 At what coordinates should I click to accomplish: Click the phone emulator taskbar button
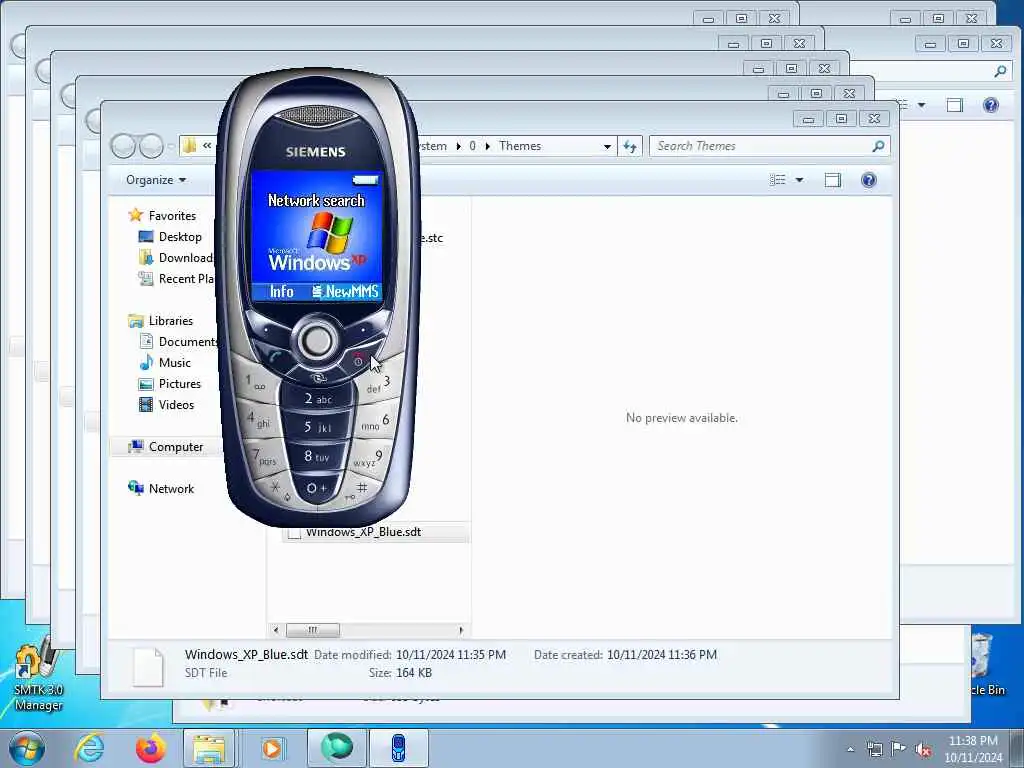399,748
